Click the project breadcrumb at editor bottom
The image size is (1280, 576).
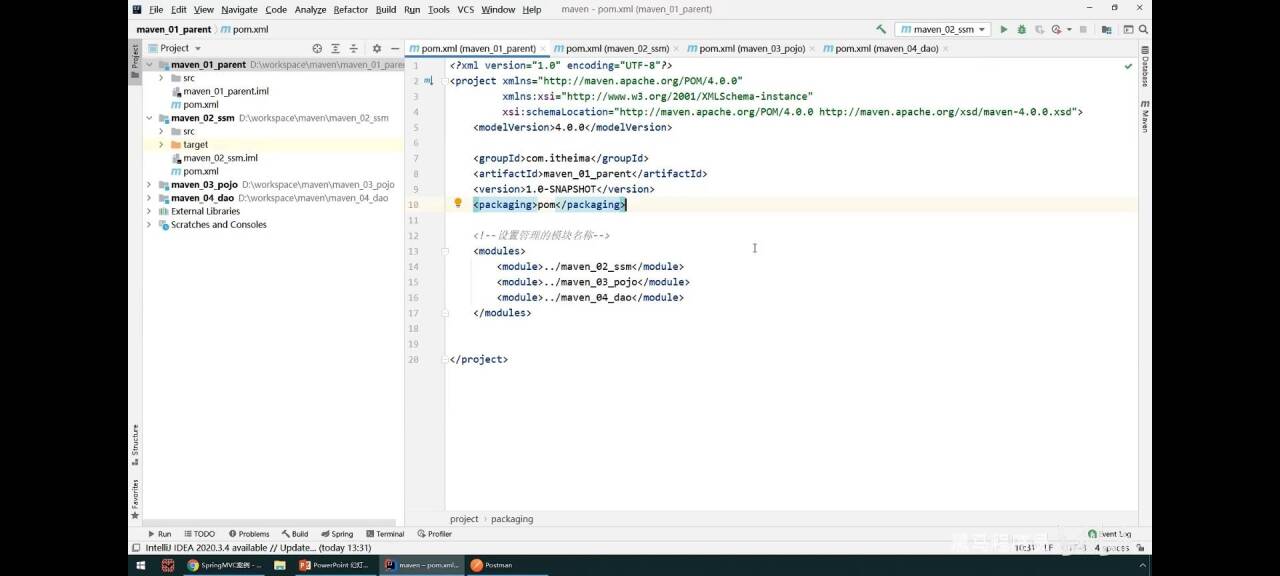(x=464, y=519)
